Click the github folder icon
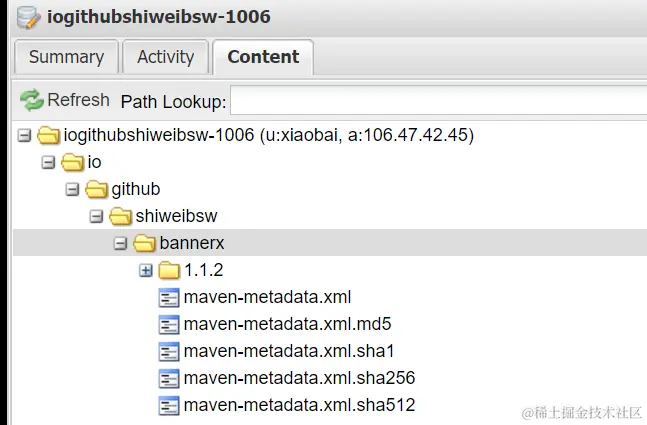The height and width of the screenshot is (425, 647). (97, 189)
